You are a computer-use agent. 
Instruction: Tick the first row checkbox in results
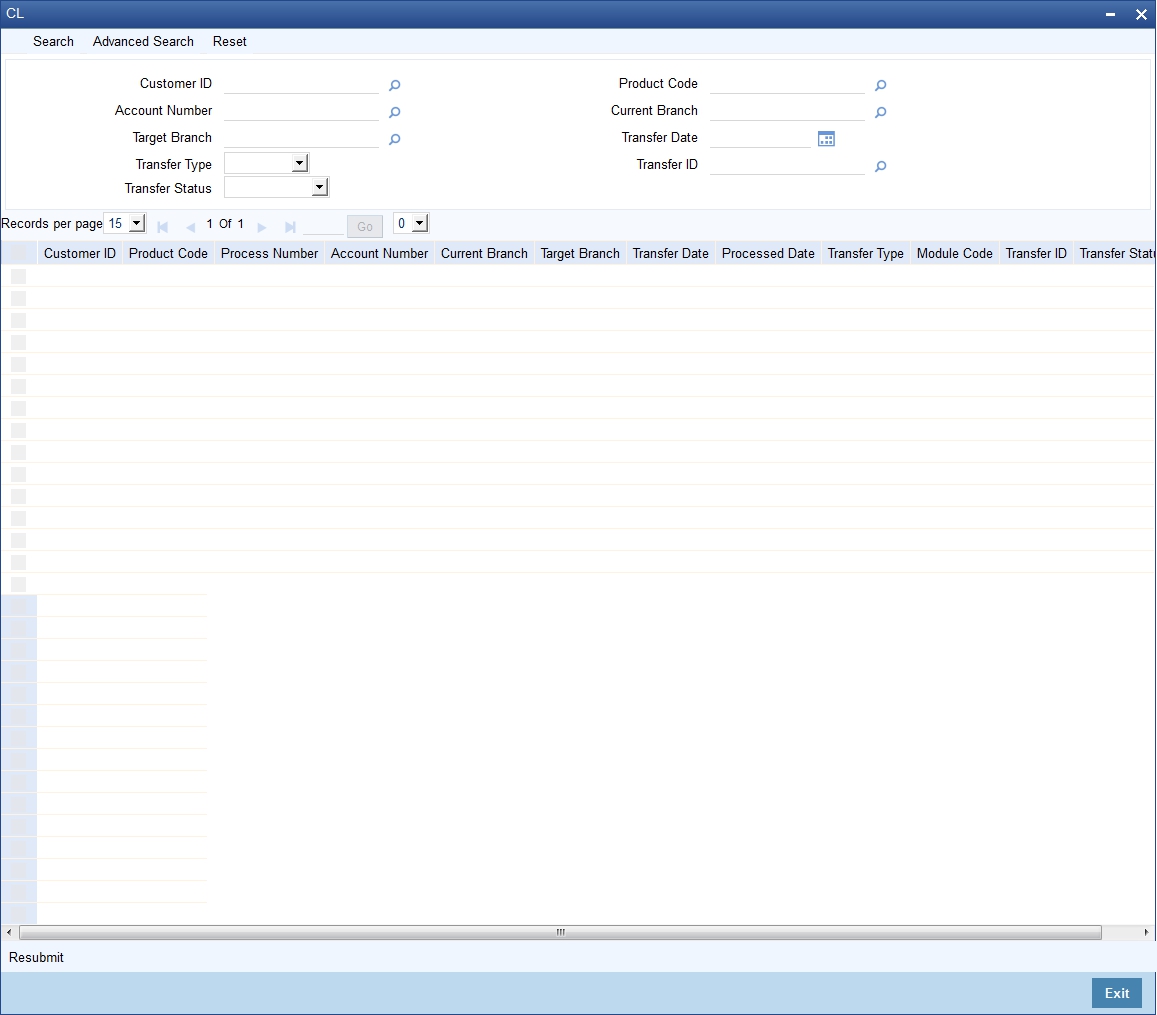(x=18, y=276)
